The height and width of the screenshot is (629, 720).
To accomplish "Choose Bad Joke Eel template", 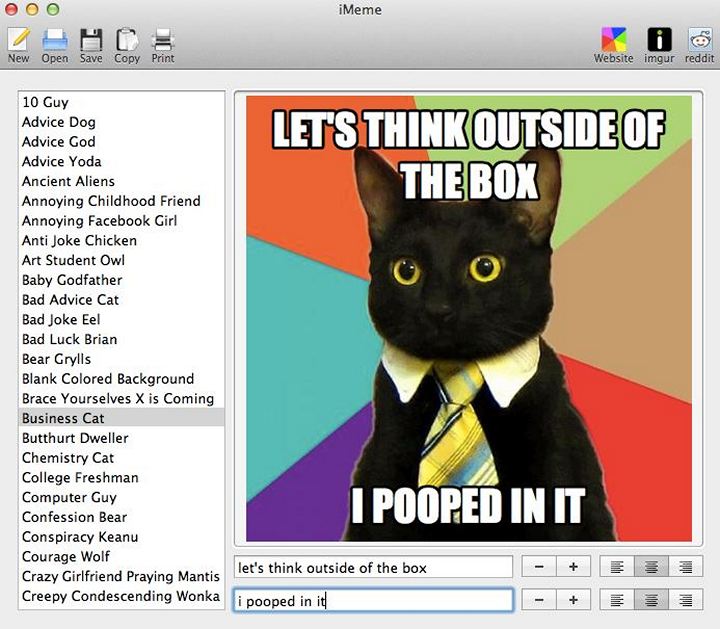I will point(122,319).
